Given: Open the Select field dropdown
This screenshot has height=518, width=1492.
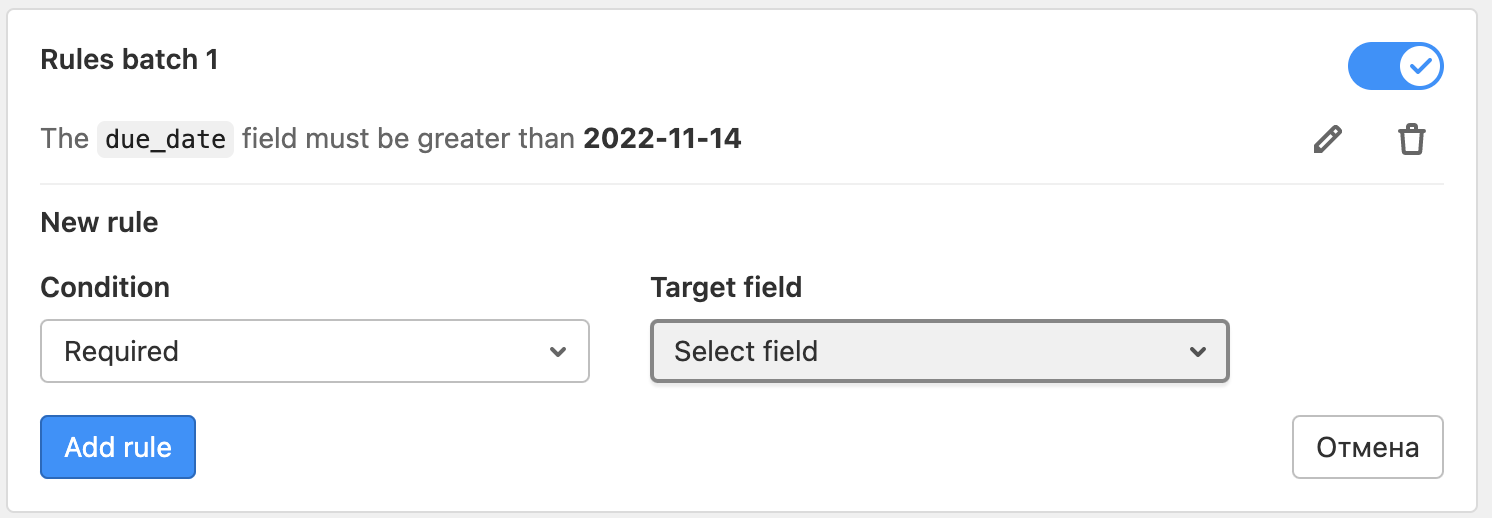Looking at the screenshot, I should coord(939,351).
